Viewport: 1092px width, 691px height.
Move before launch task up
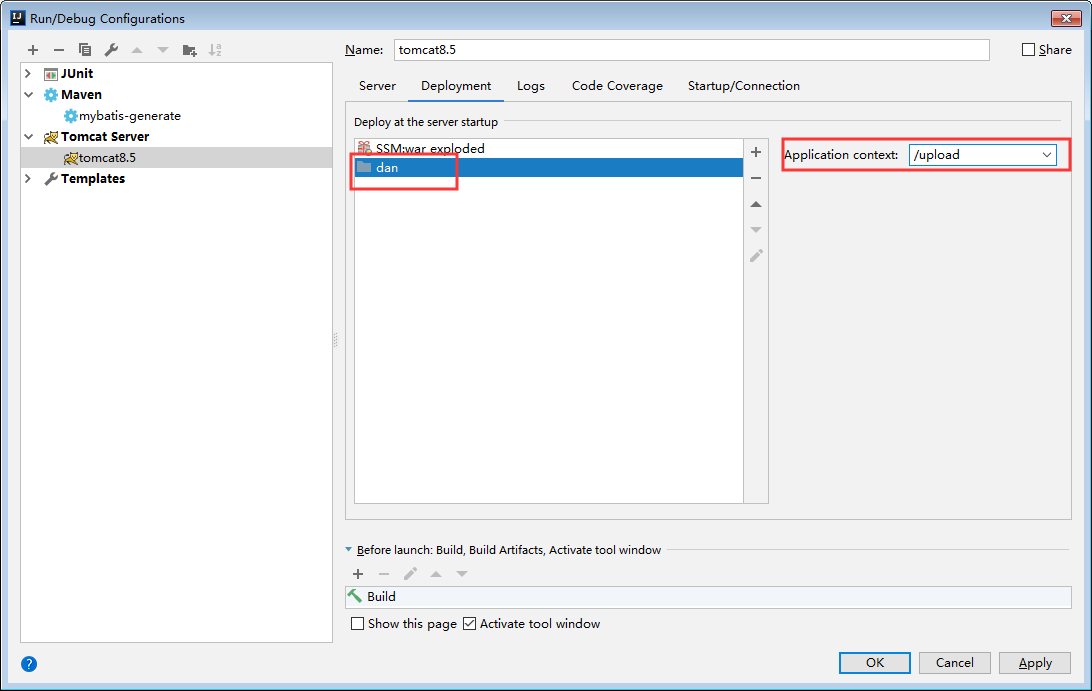coord(436,574)
